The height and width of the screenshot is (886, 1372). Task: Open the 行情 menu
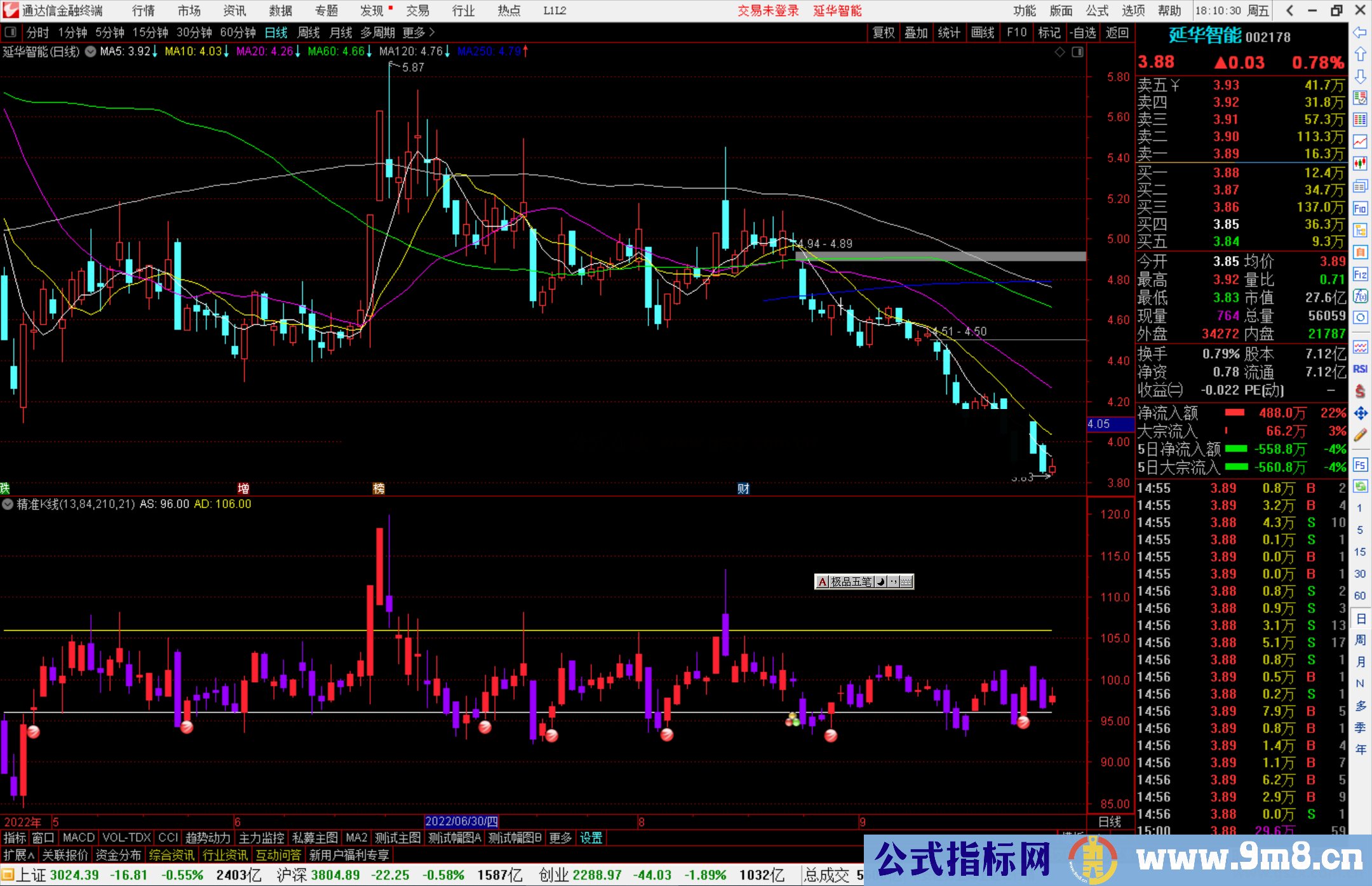tap(143, 10)
